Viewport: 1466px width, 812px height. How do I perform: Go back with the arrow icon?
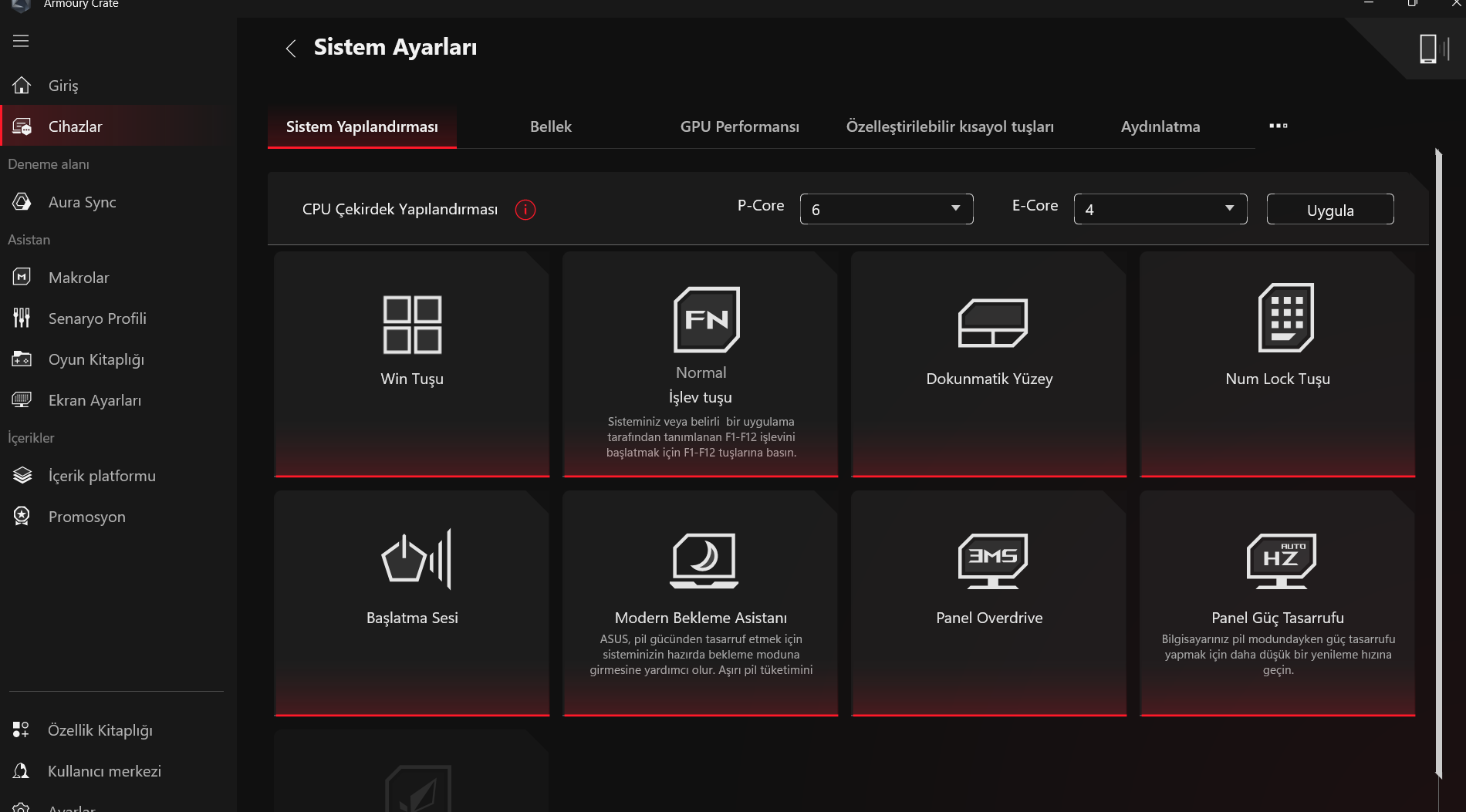coord(291,49)
